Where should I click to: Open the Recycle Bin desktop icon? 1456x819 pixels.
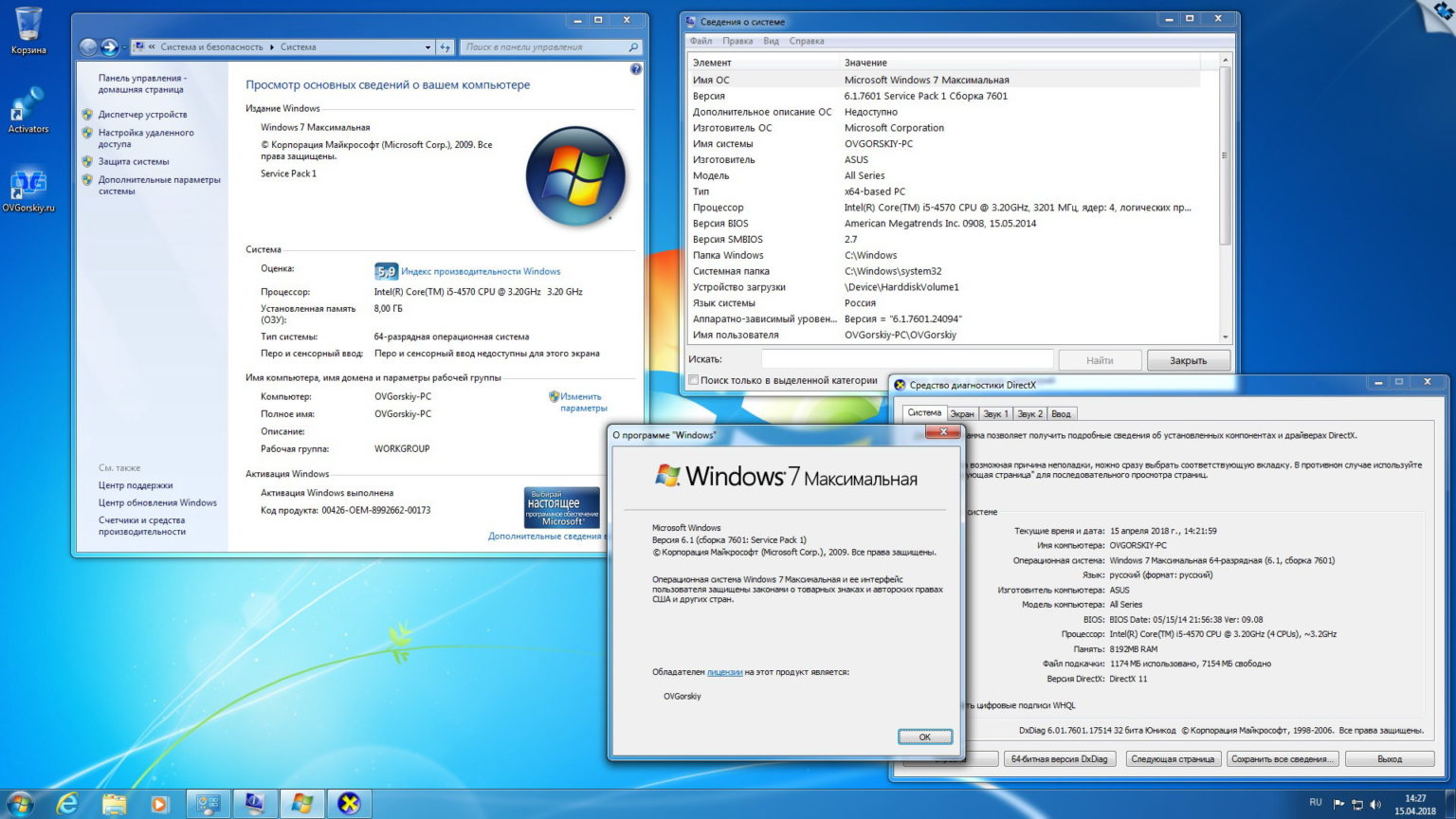point(27,30)
